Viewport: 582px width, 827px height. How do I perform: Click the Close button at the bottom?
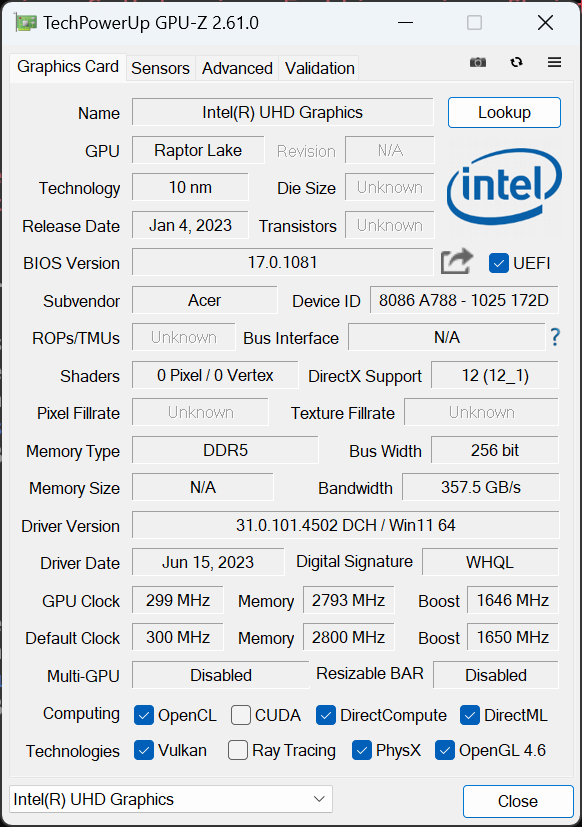tap(518, 801)
